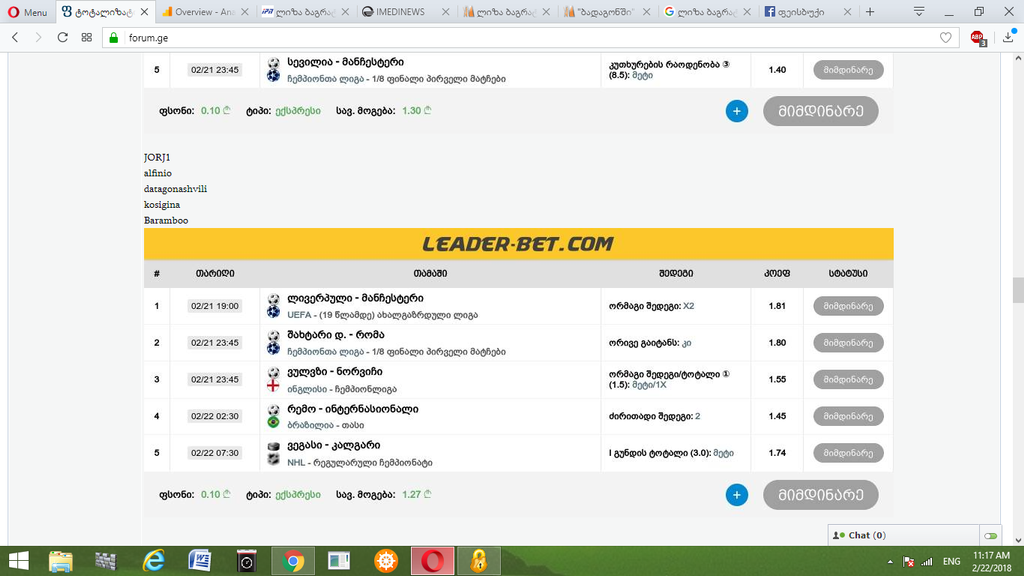
Task: Toggle the chat on/off switch
Action: coord(991,536)
